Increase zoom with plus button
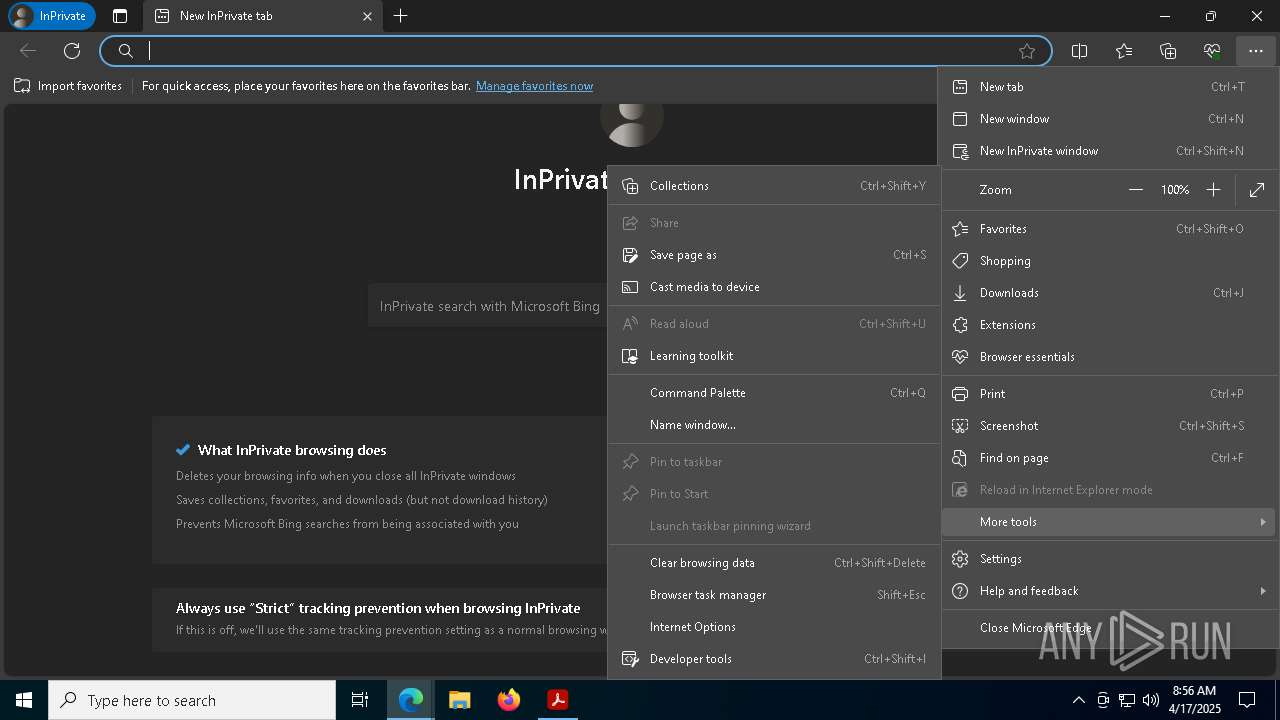Viewport: 1280px width, 720px height. pos(1213,190)
